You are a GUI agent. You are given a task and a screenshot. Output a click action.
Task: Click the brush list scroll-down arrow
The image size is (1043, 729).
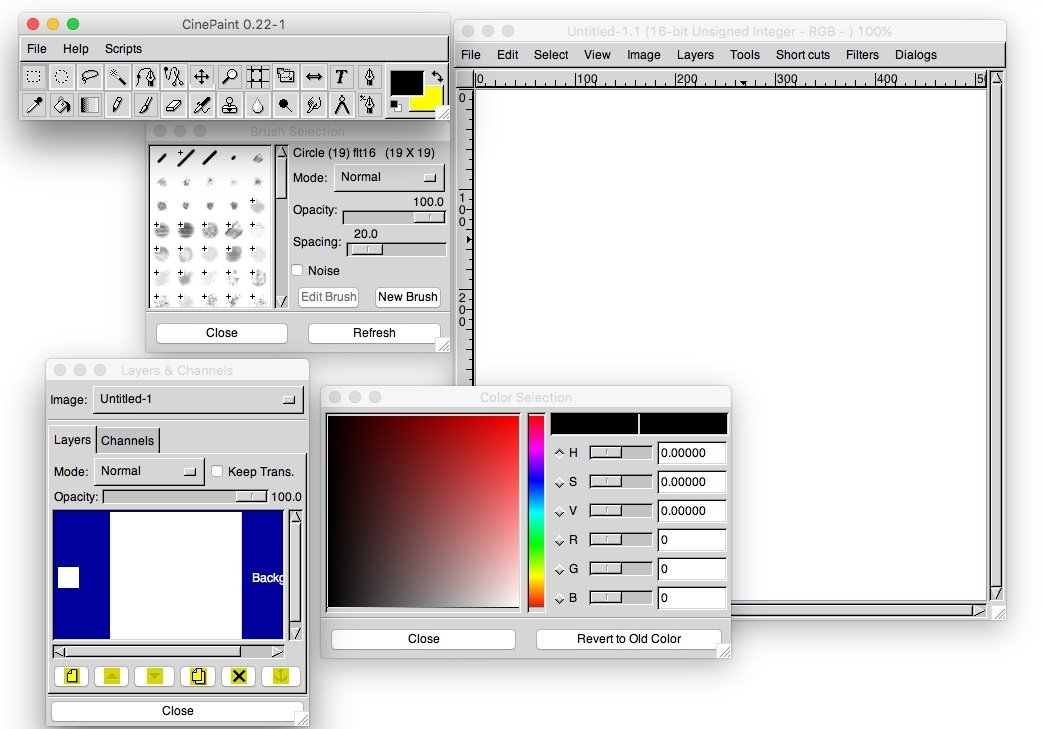coord(281,301)
